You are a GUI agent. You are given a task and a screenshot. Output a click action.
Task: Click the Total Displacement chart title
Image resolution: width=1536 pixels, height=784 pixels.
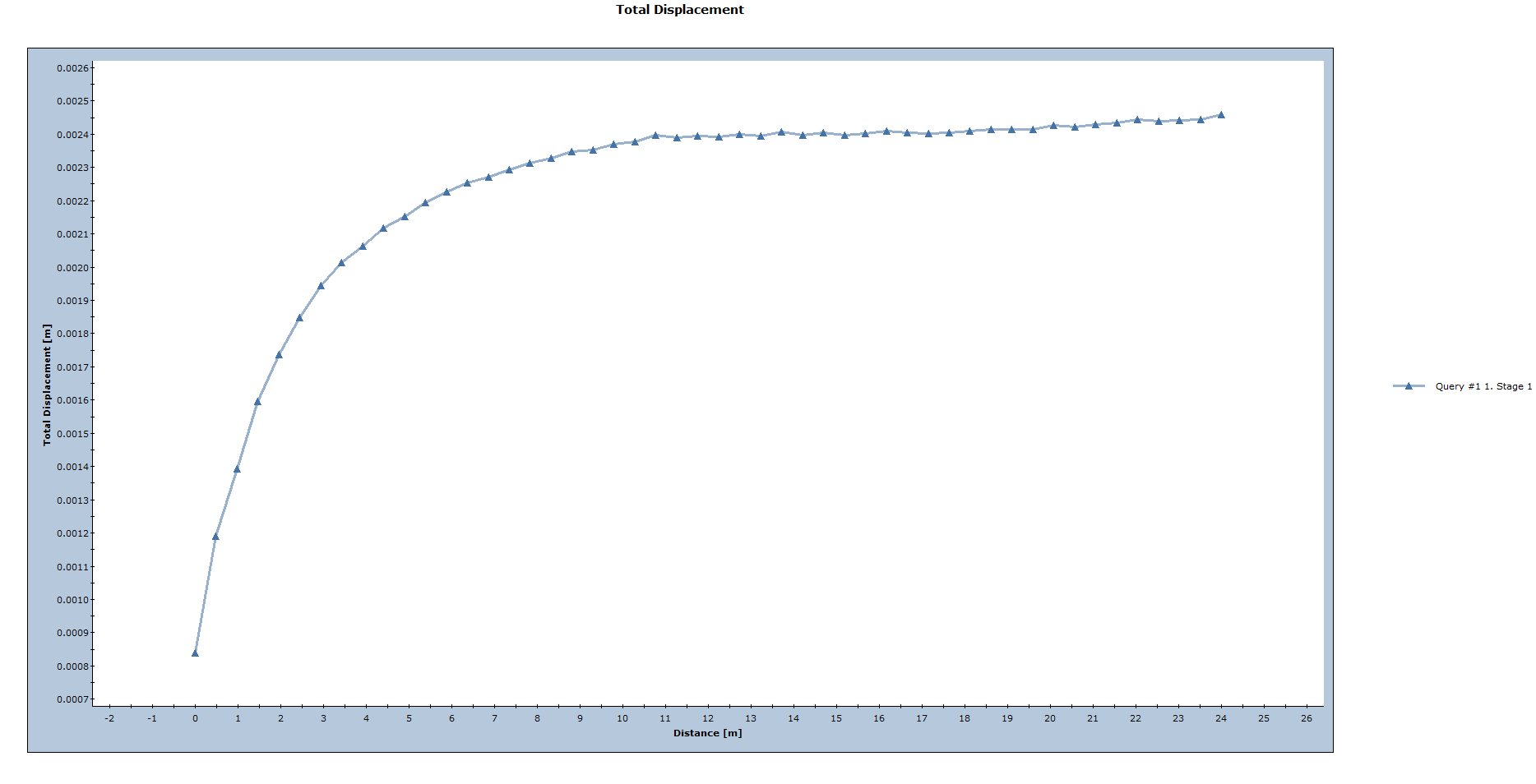[x=679, y=10]
